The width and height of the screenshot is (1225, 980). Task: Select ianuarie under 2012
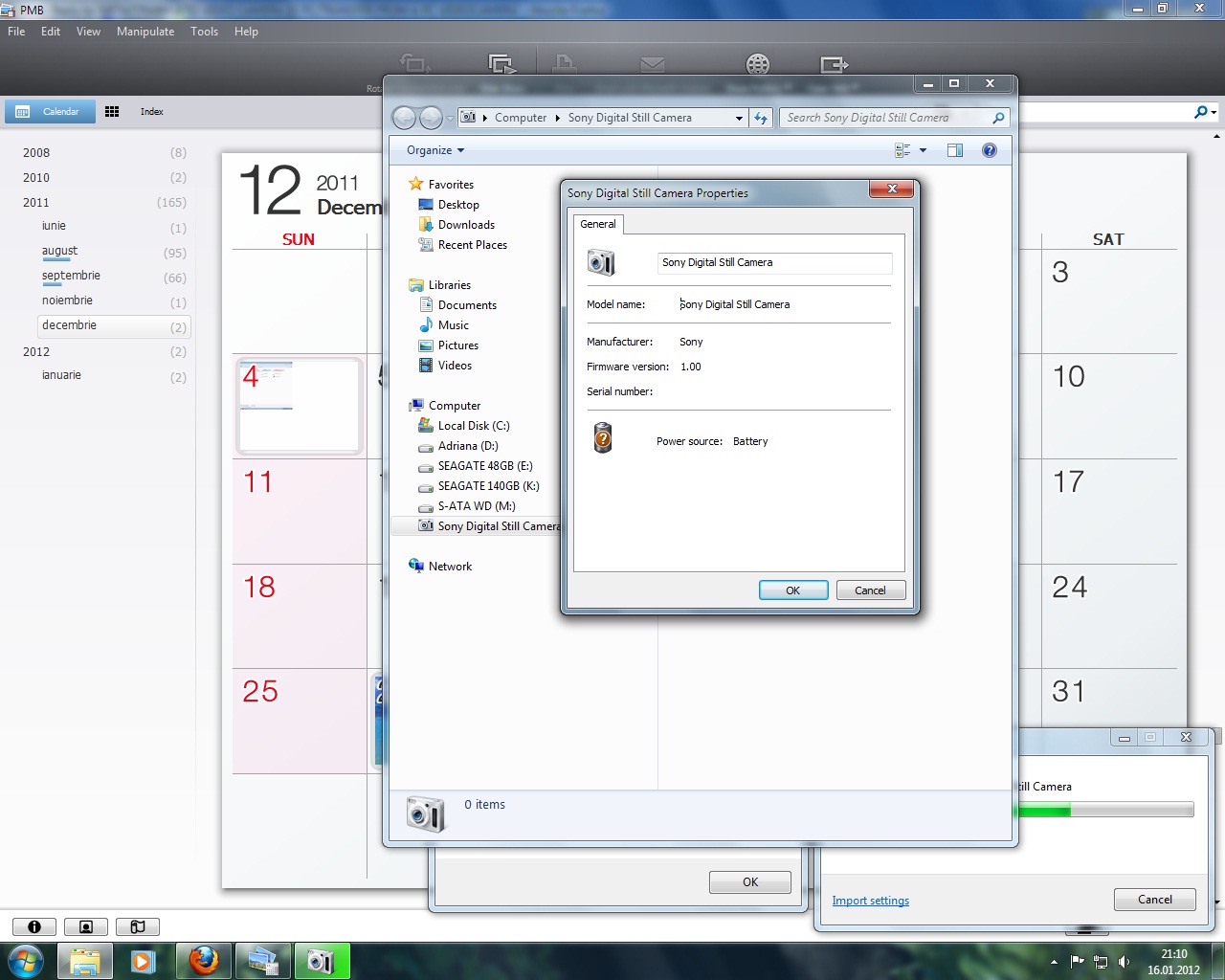coord(61,375)
